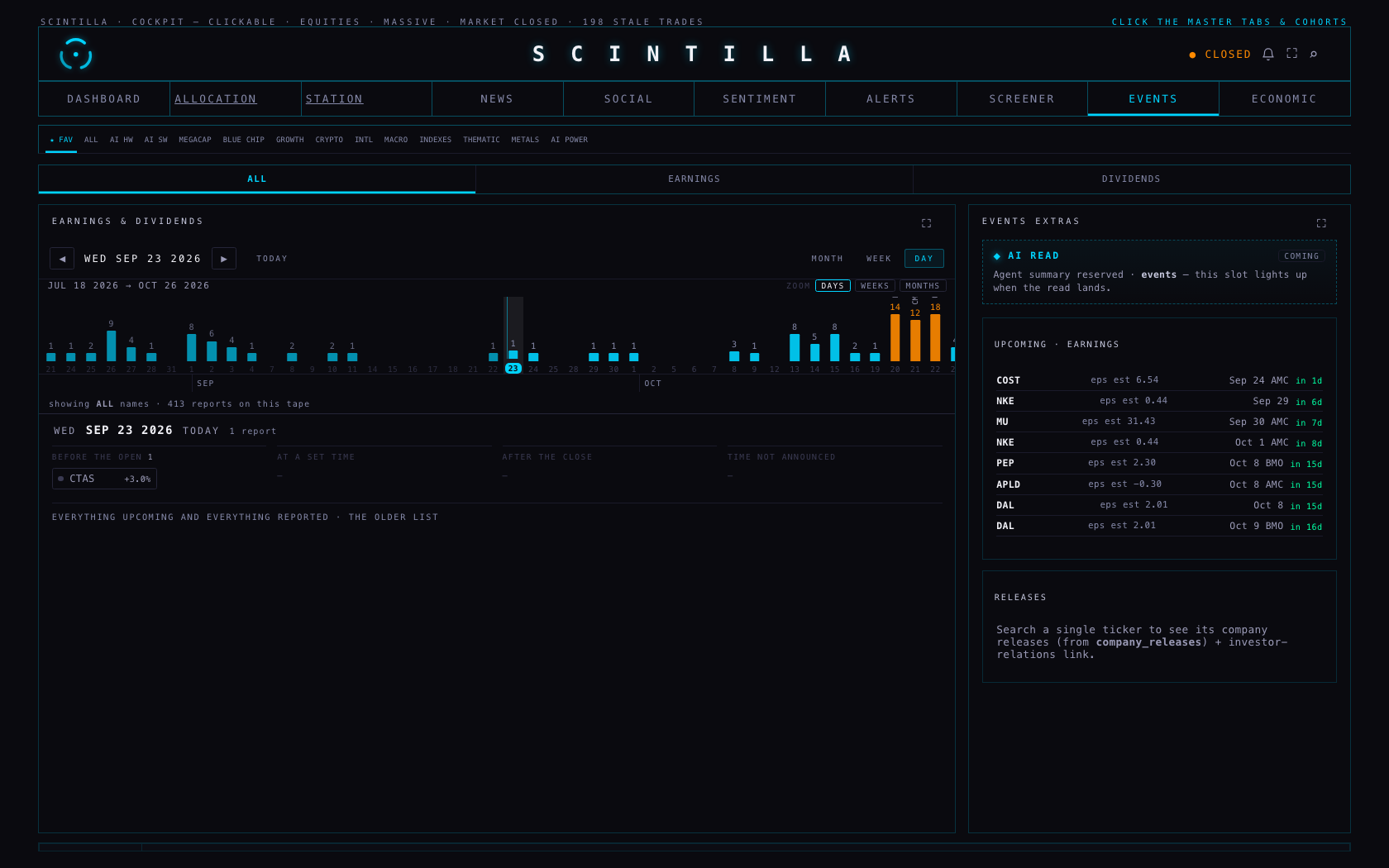Open the MU upcoming earnings row
This screenshot has width=1389, height=868.
pos(1159,422)
